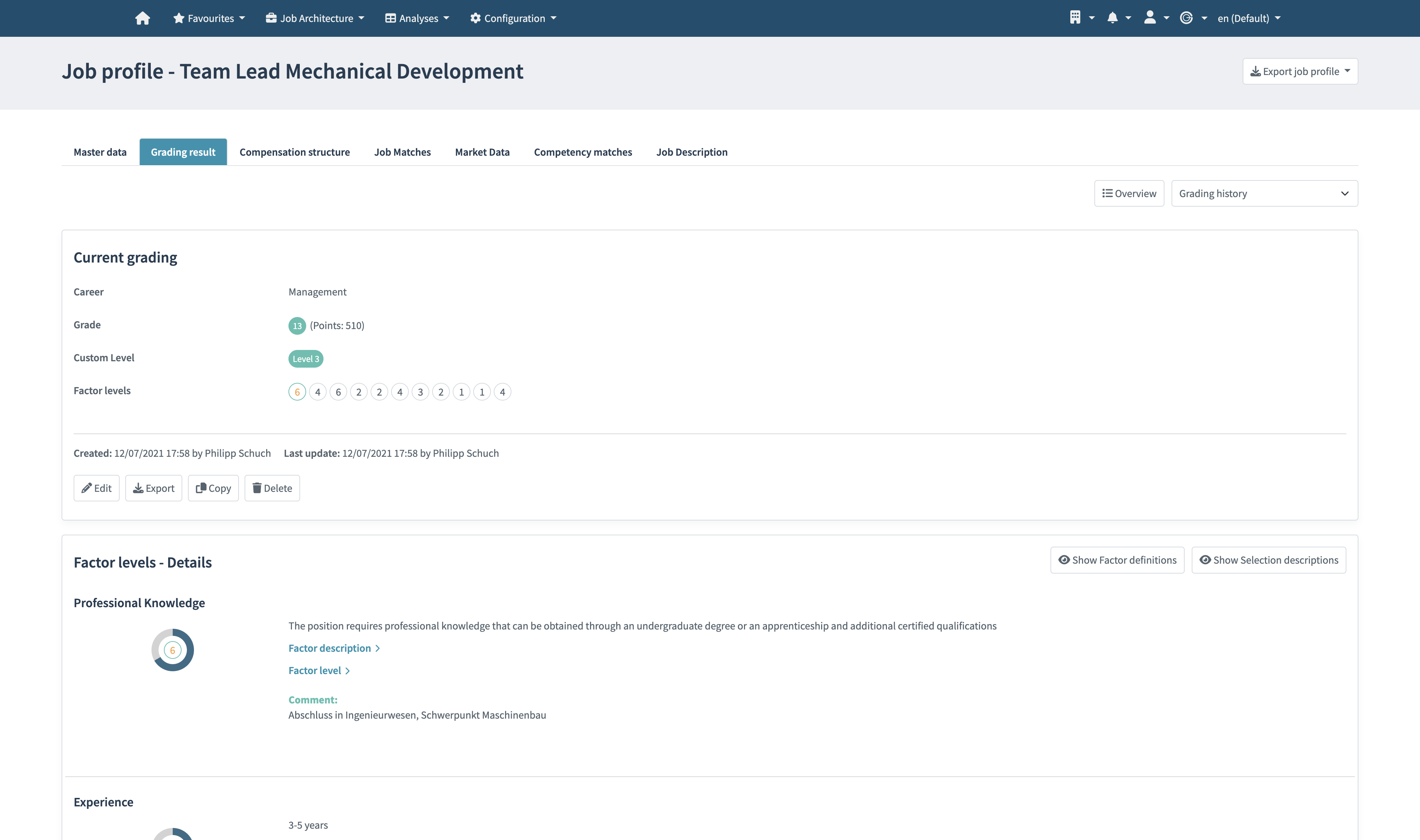Click the Level 3 custom level badge
This screenshot has width=1420, height=840.
pos(306,358)
